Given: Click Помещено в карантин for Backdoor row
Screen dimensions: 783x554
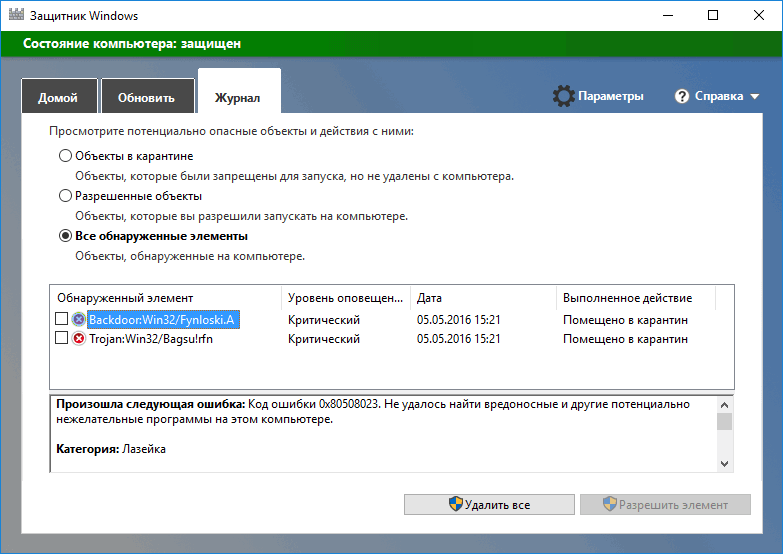Looking at the screenshot, I should 625,320.
